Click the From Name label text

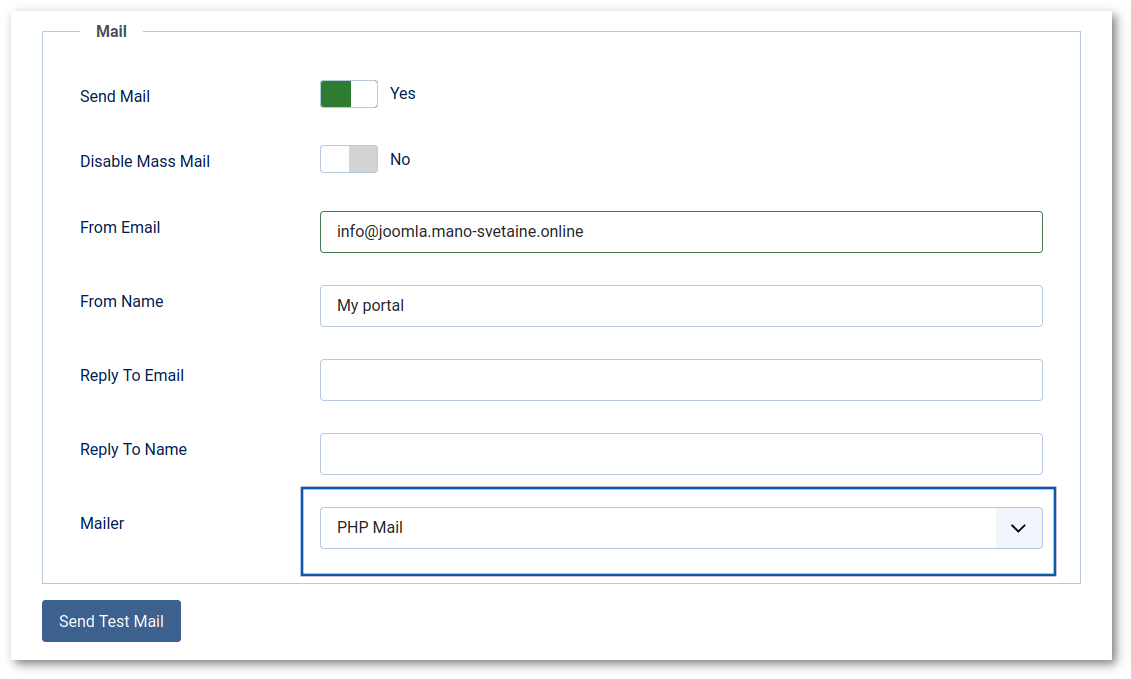pos(121,302)
